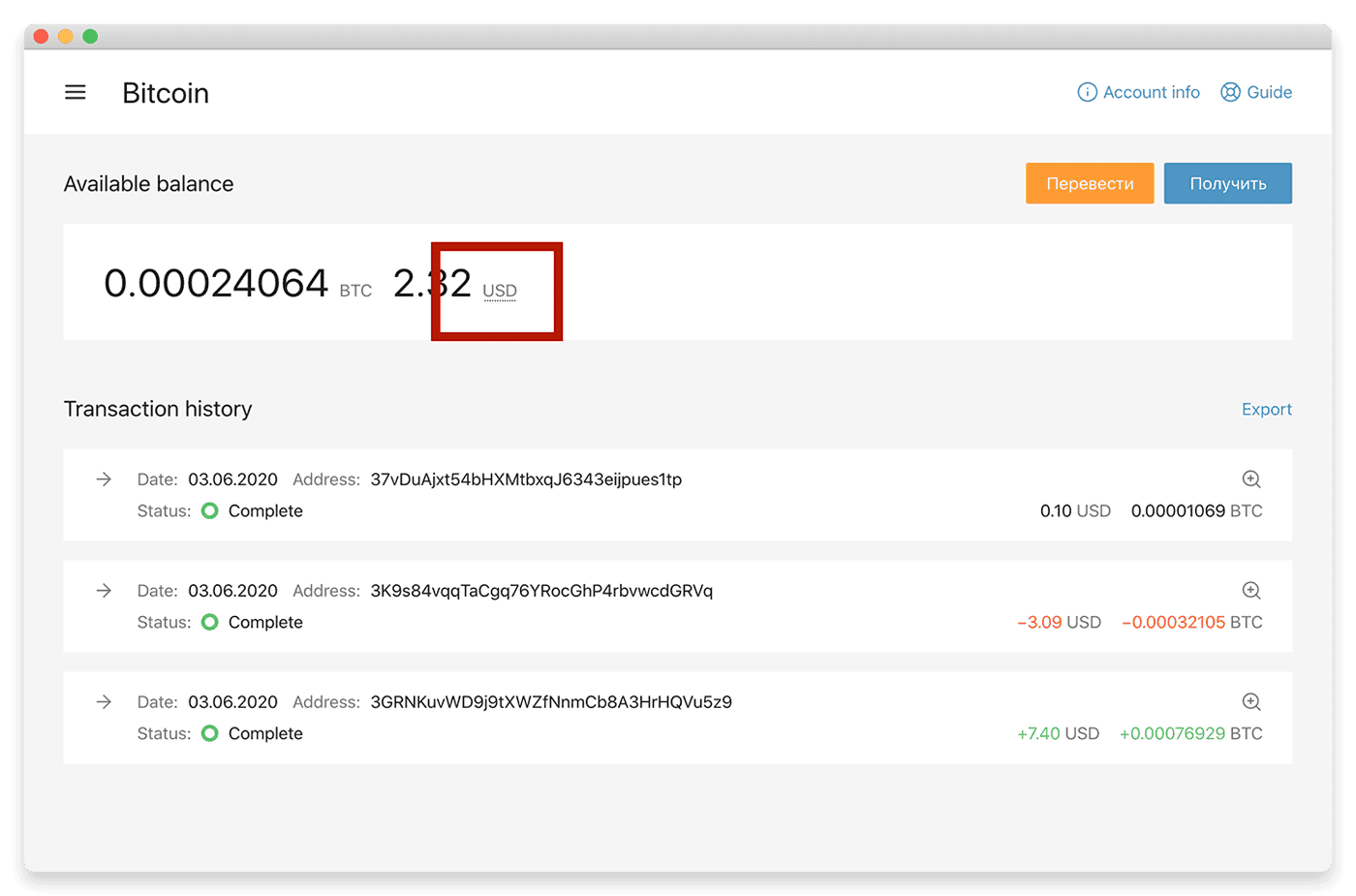
Task: Click the Available balance heading
Action: (x=149, y=184)
